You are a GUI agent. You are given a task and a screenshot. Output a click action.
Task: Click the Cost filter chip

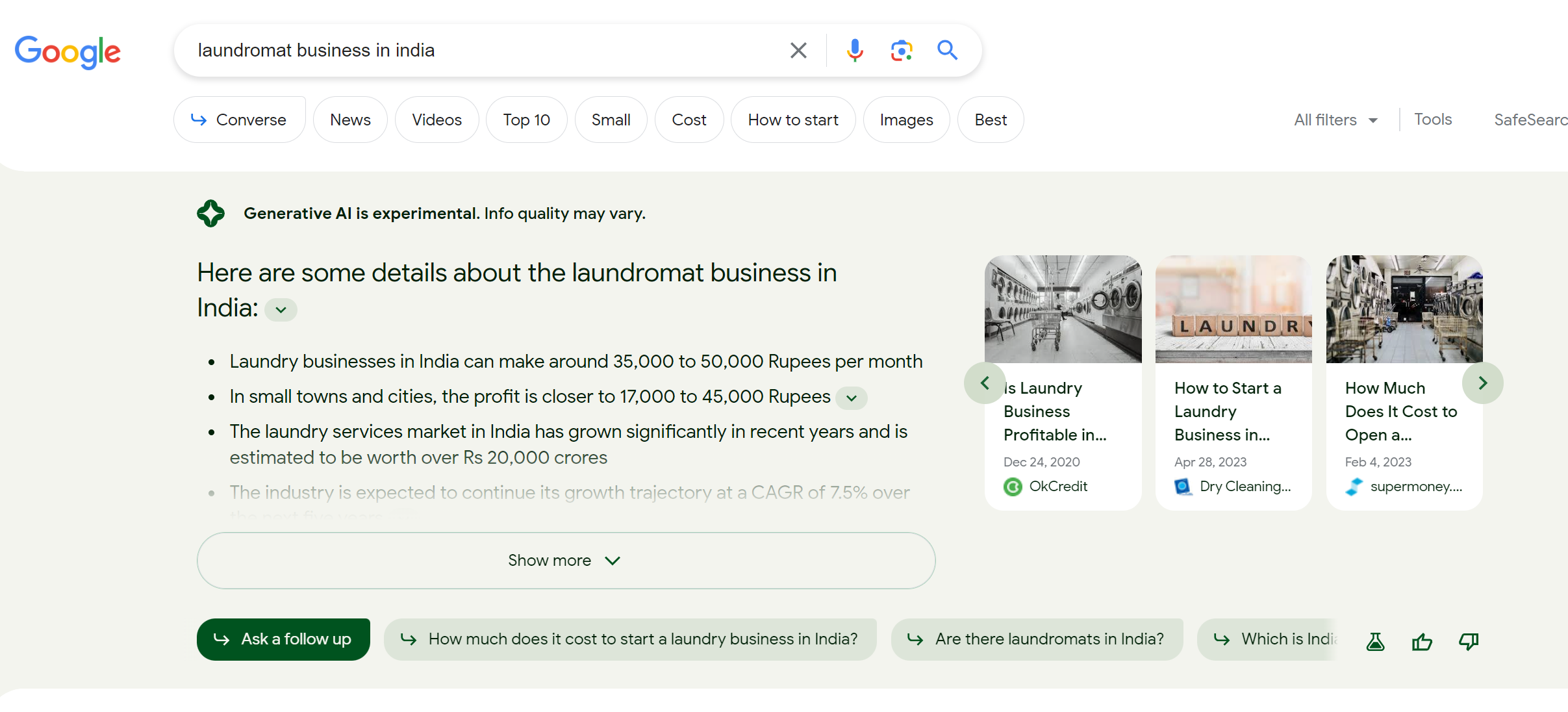coord(689,120)
